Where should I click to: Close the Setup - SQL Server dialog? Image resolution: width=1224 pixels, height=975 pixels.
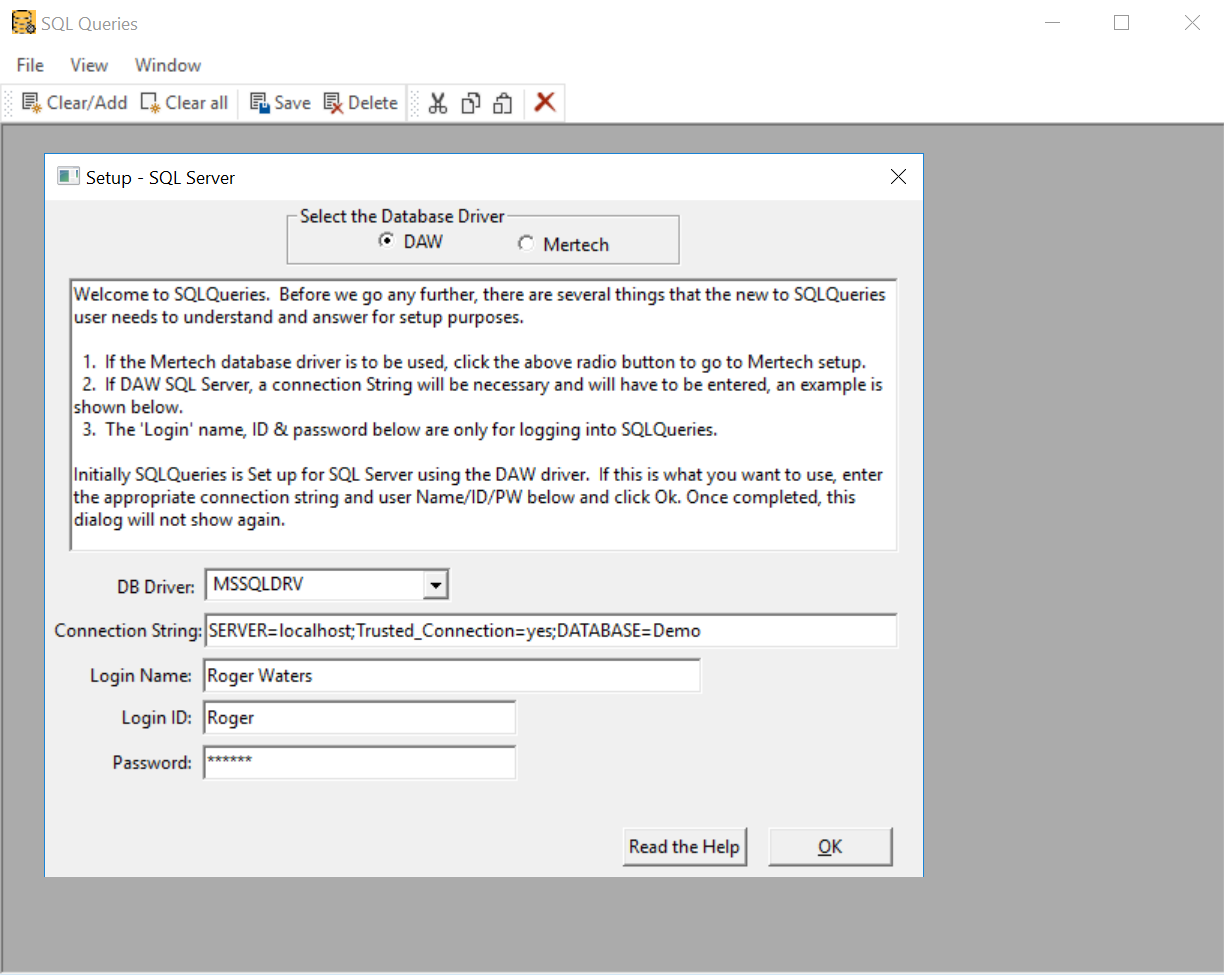click(898, 177)
